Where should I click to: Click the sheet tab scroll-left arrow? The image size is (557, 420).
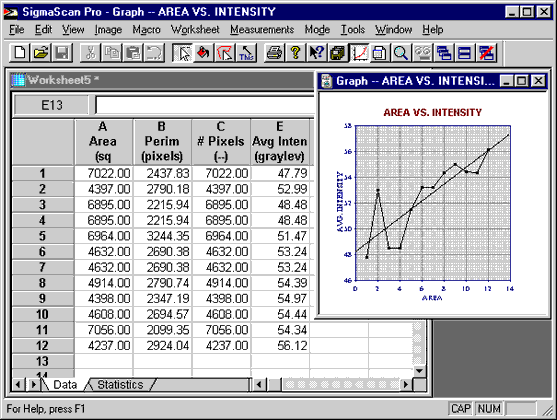pos(18,384)
